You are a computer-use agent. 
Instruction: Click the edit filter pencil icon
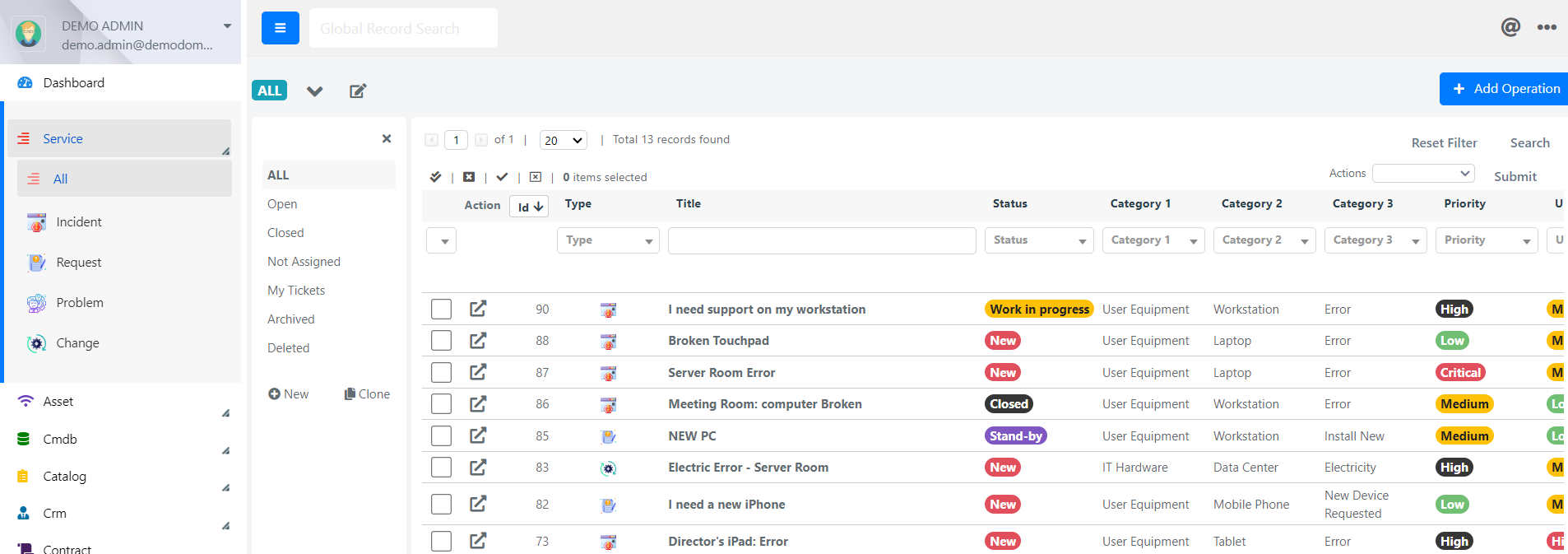[358, 91]
